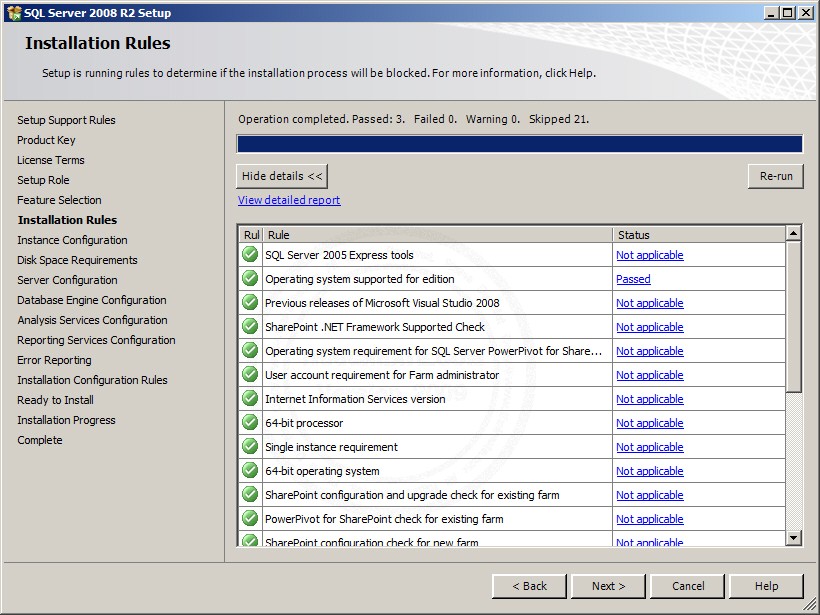820x615 pixels.
Task: Open Not applicable status for SharePoint upgrade check
Action: coord(650,496)
